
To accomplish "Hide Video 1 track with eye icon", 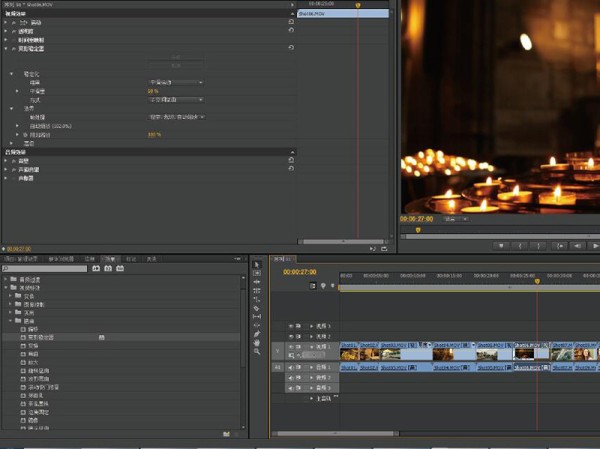I will 291,347.
